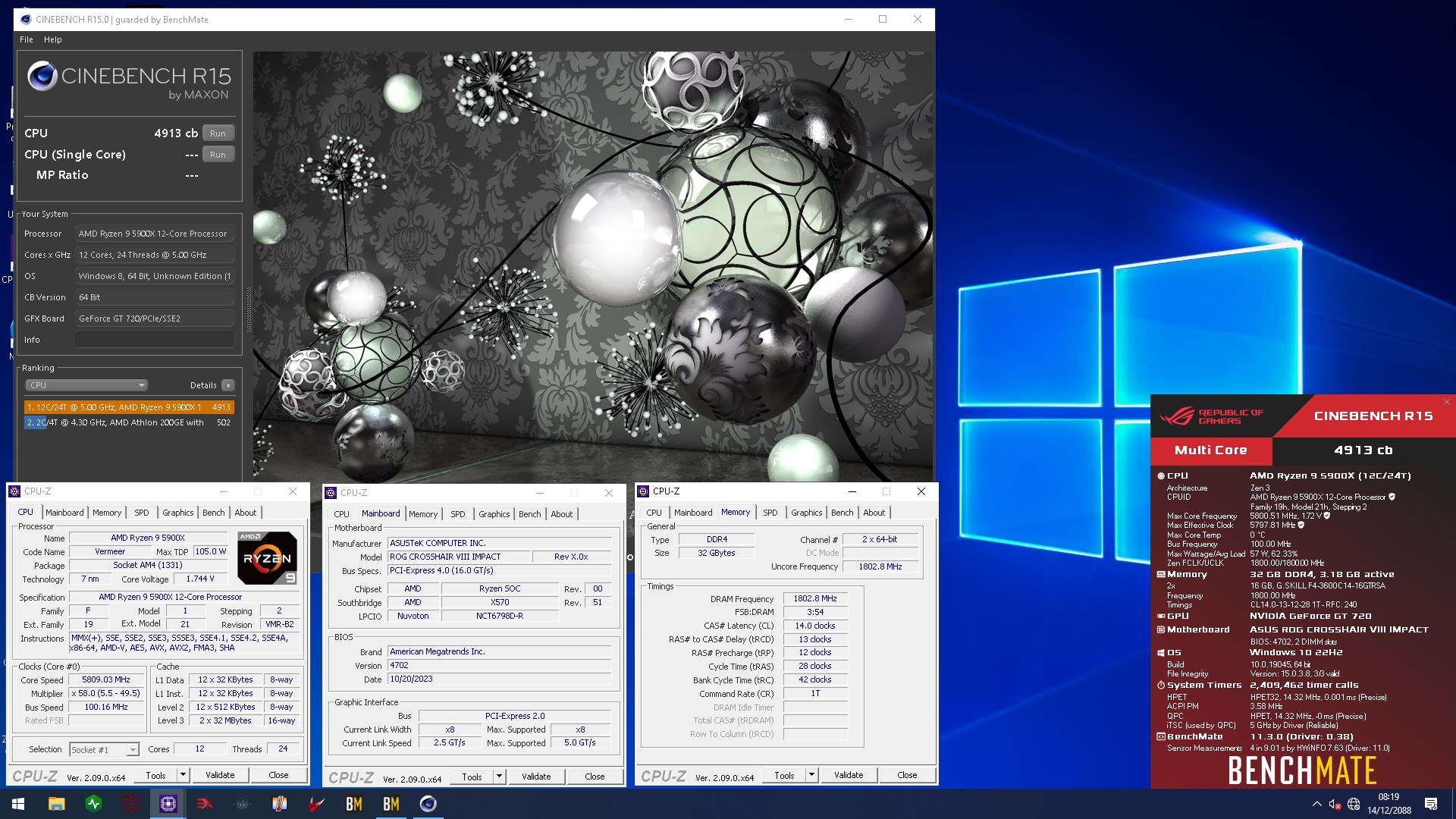
Task: Click Validate in middle CPU-Z window
Action: 536,777
